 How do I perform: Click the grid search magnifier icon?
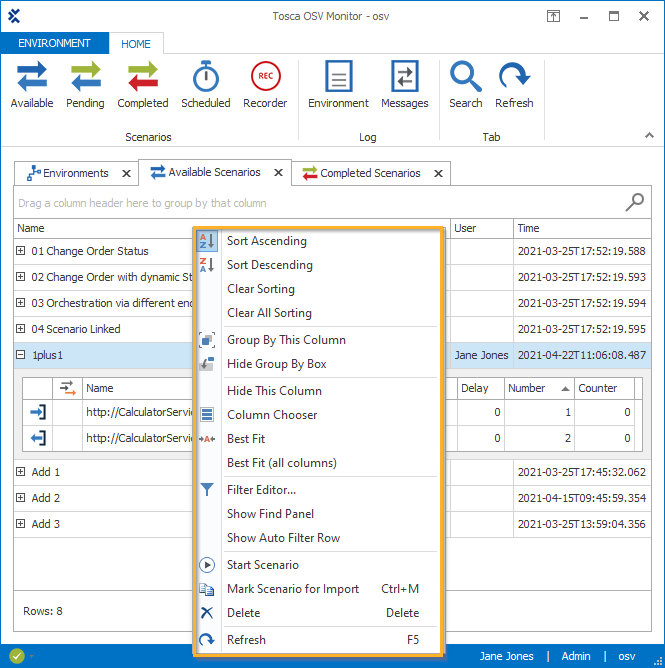click(635, 203)
